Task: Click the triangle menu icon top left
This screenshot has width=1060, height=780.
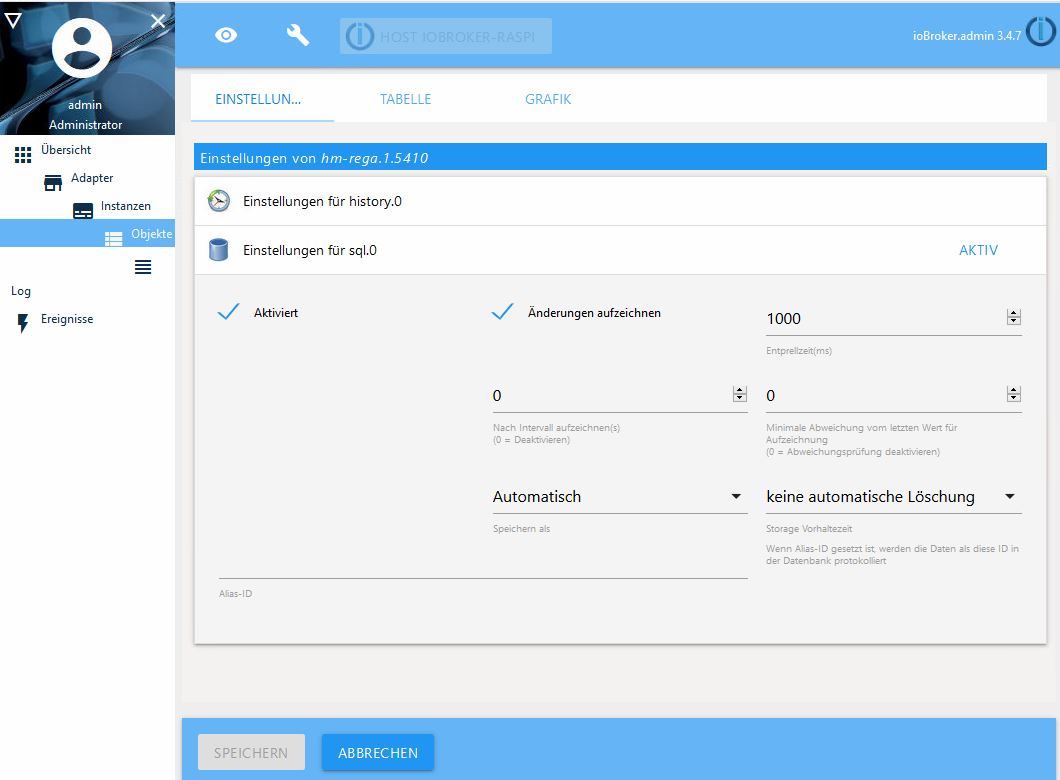Action: [13, 20]
